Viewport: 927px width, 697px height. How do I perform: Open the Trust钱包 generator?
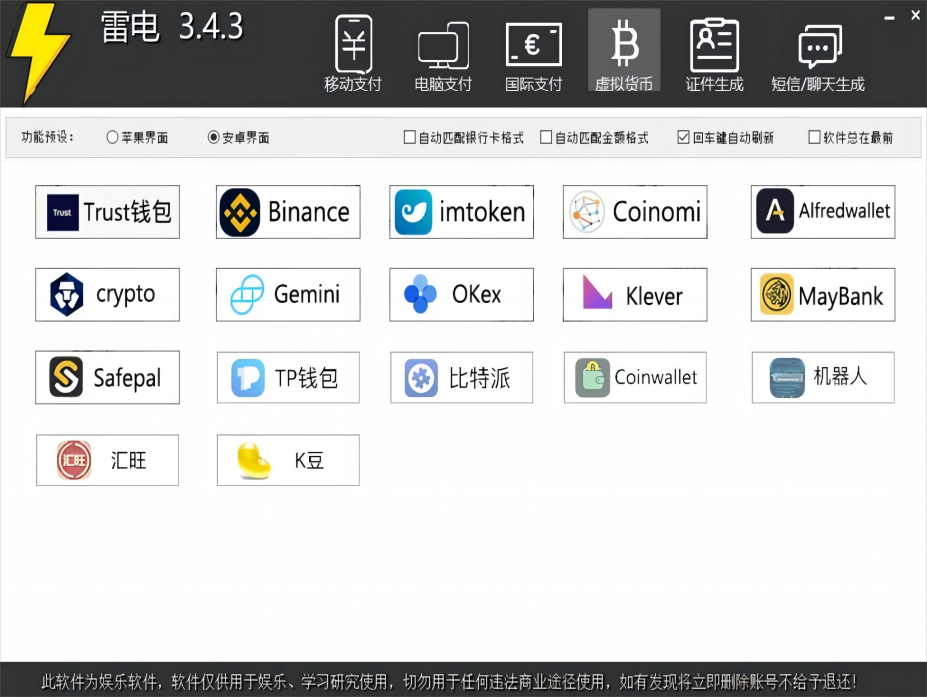click(107, 212)
